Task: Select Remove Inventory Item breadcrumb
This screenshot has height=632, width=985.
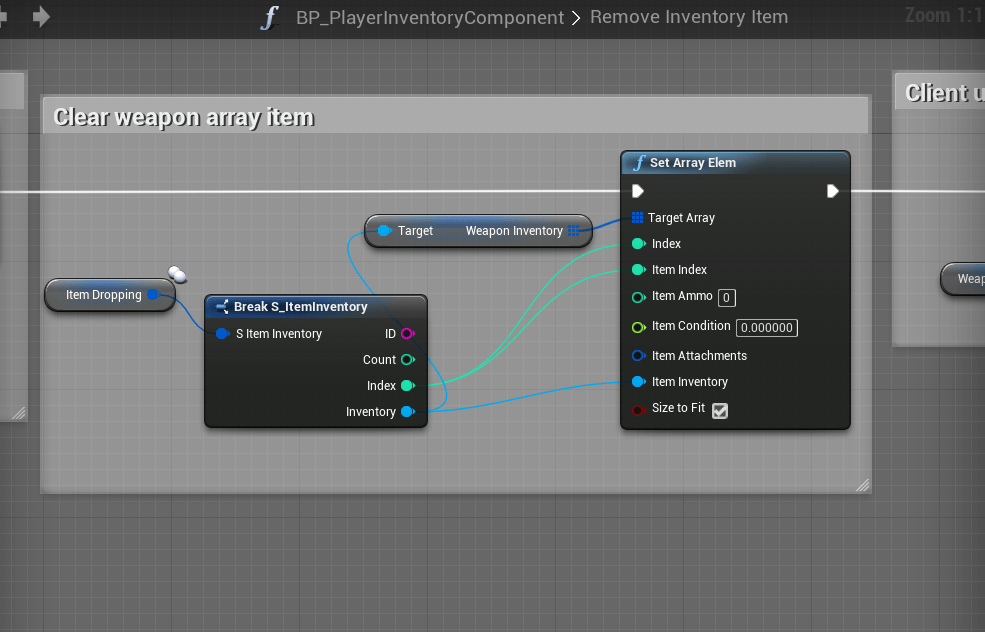Action: 689,17
